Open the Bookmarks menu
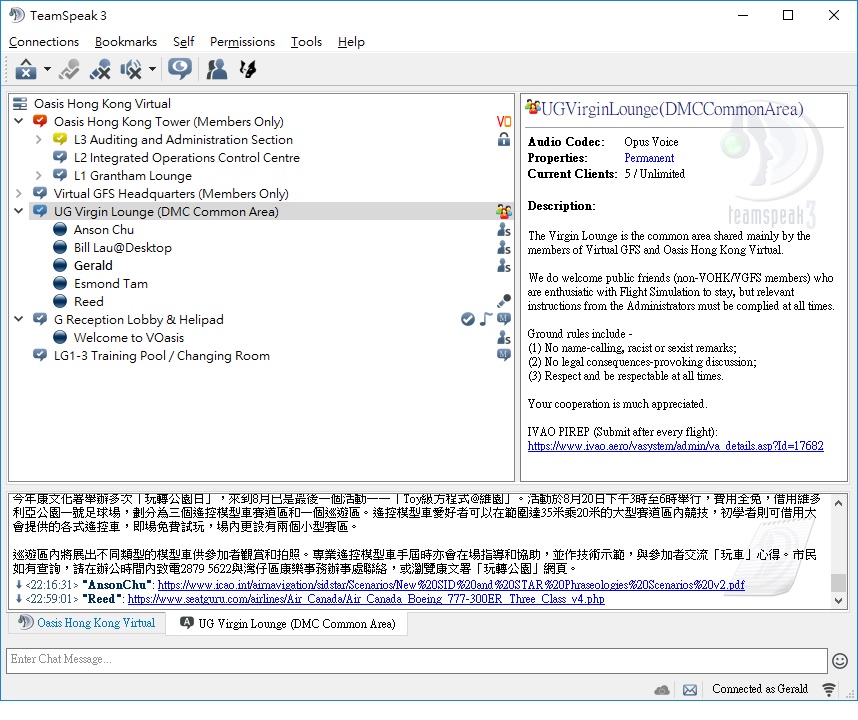The height and width of the screenshot is (720, 858). click(x=126, y=42)
